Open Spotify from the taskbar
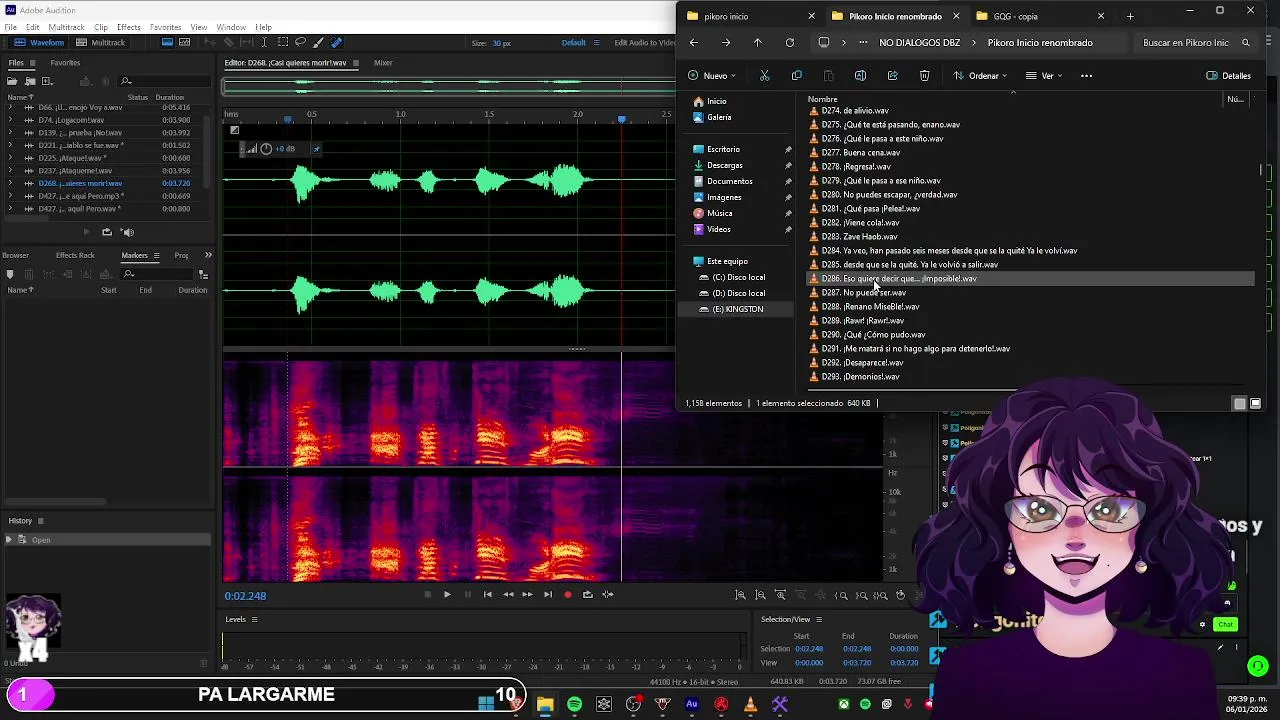 coord(574,705)
